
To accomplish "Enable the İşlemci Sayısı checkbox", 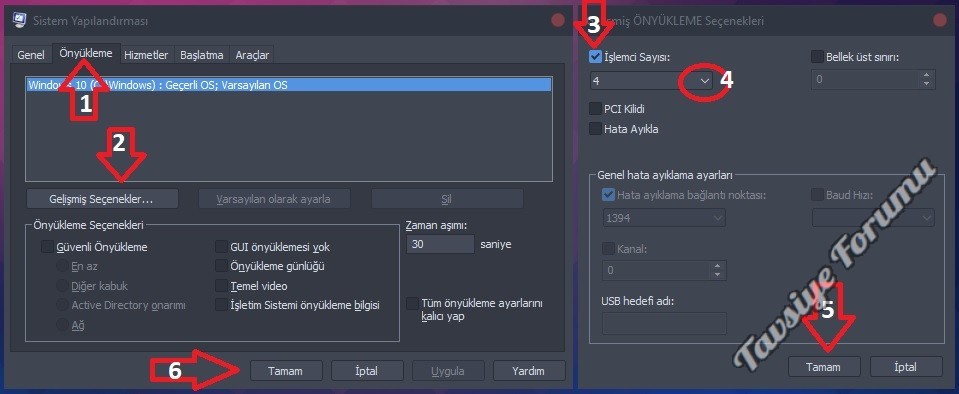I will [594, 57].
